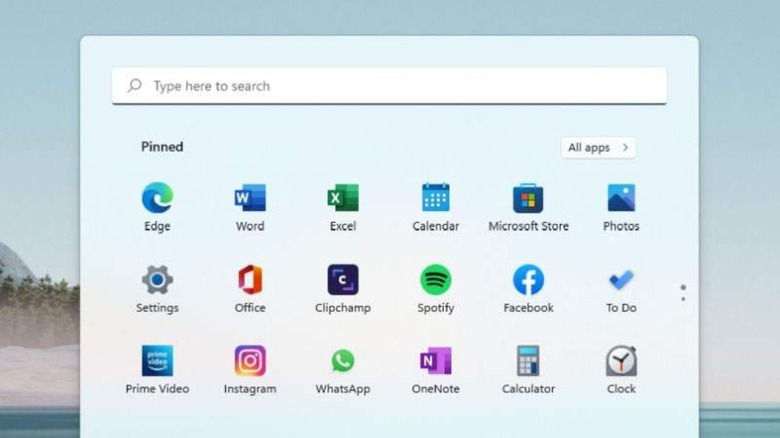Launch the Office app icon
The width and height of the screenshot is (780, 438).
click(x=250, y=280)
